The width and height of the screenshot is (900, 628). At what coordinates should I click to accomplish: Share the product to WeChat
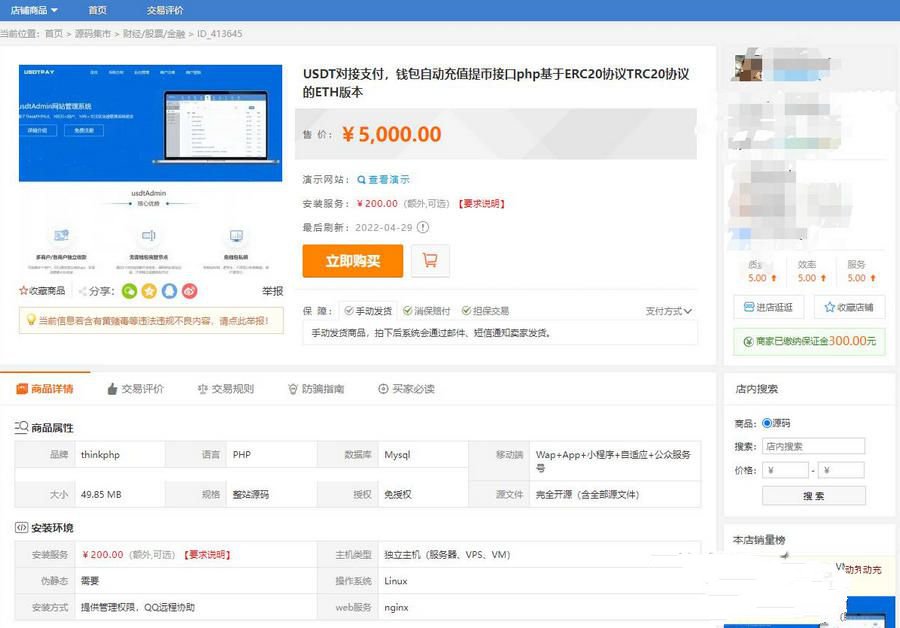(x=130, y=290)
